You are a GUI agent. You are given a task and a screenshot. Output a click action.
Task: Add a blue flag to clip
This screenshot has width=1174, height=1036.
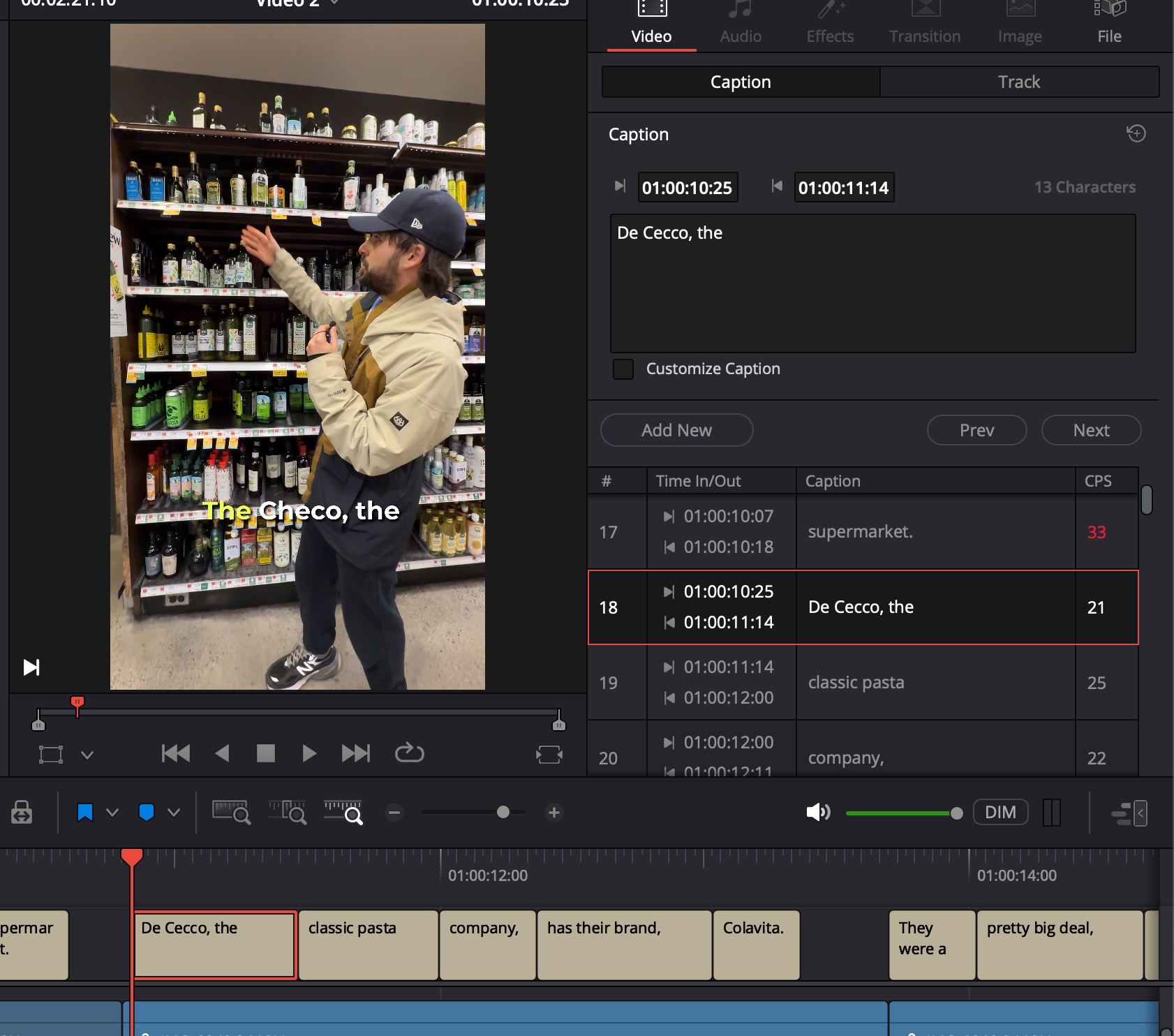click(x=85, y=813)
